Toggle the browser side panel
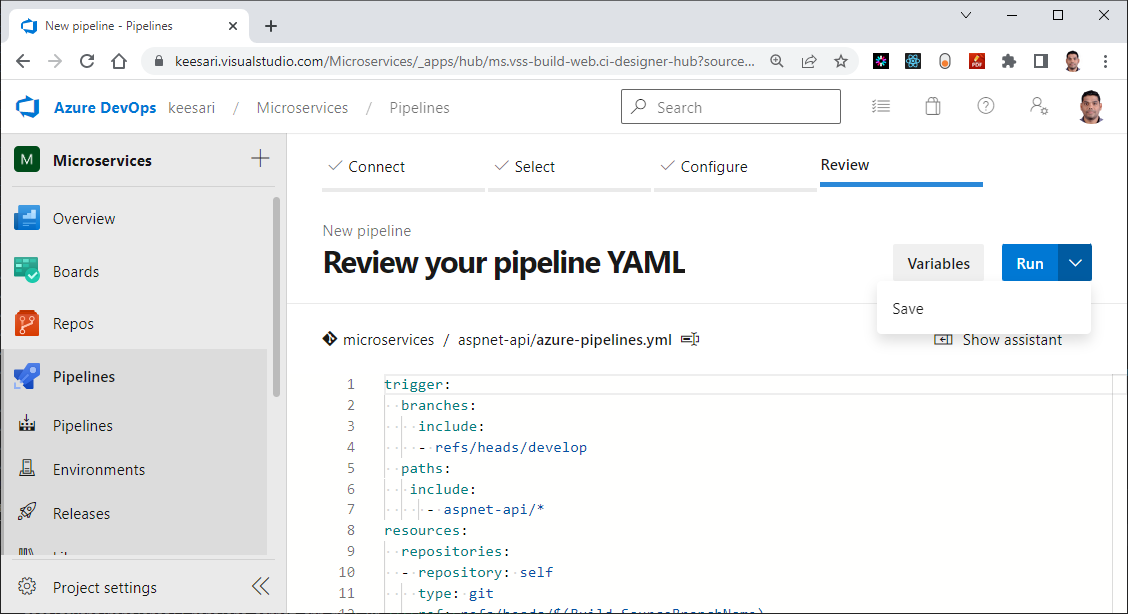Image resolution: width=1128 pixels, height=614 pixels. [1041, 61]
